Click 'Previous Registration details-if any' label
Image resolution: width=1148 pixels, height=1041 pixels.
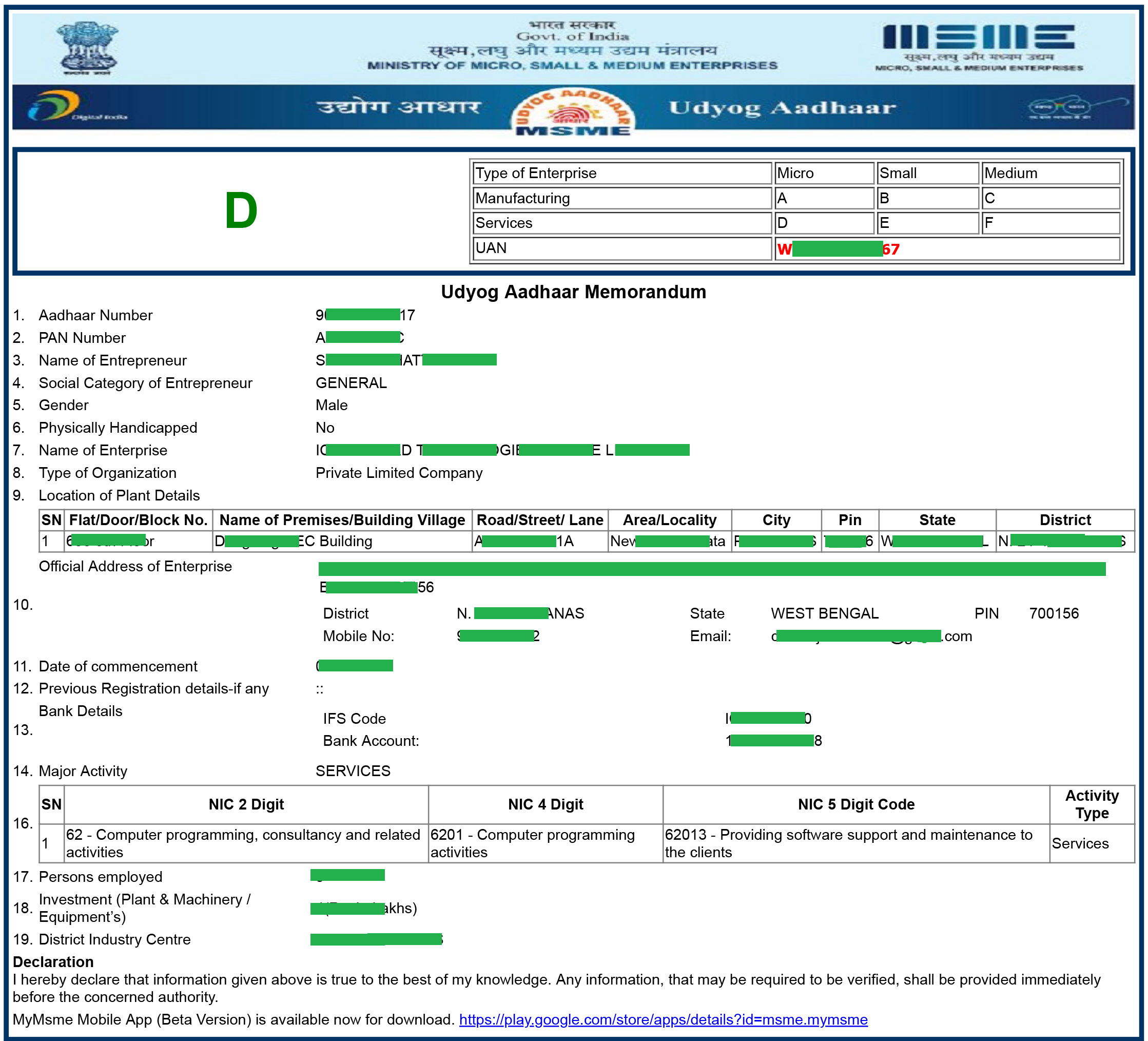(154, 688)
